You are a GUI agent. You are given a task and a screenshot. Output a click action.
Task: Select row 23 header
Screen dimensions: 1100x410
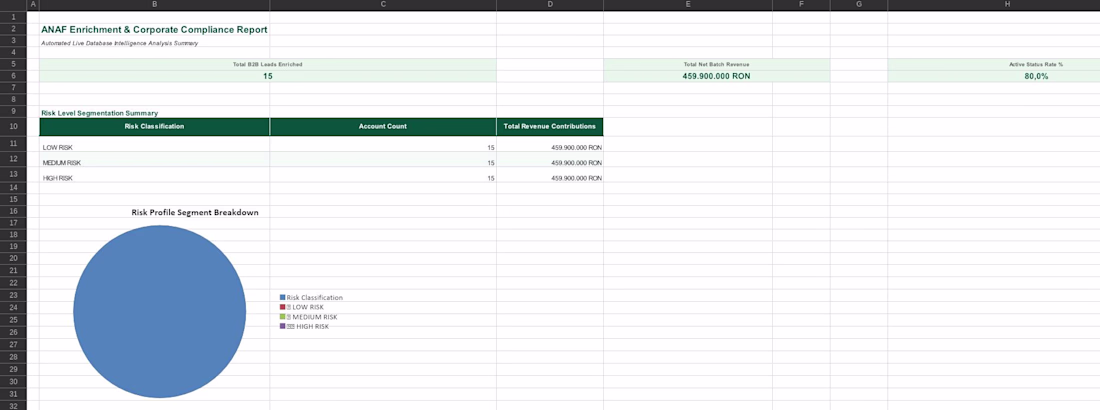13,296
